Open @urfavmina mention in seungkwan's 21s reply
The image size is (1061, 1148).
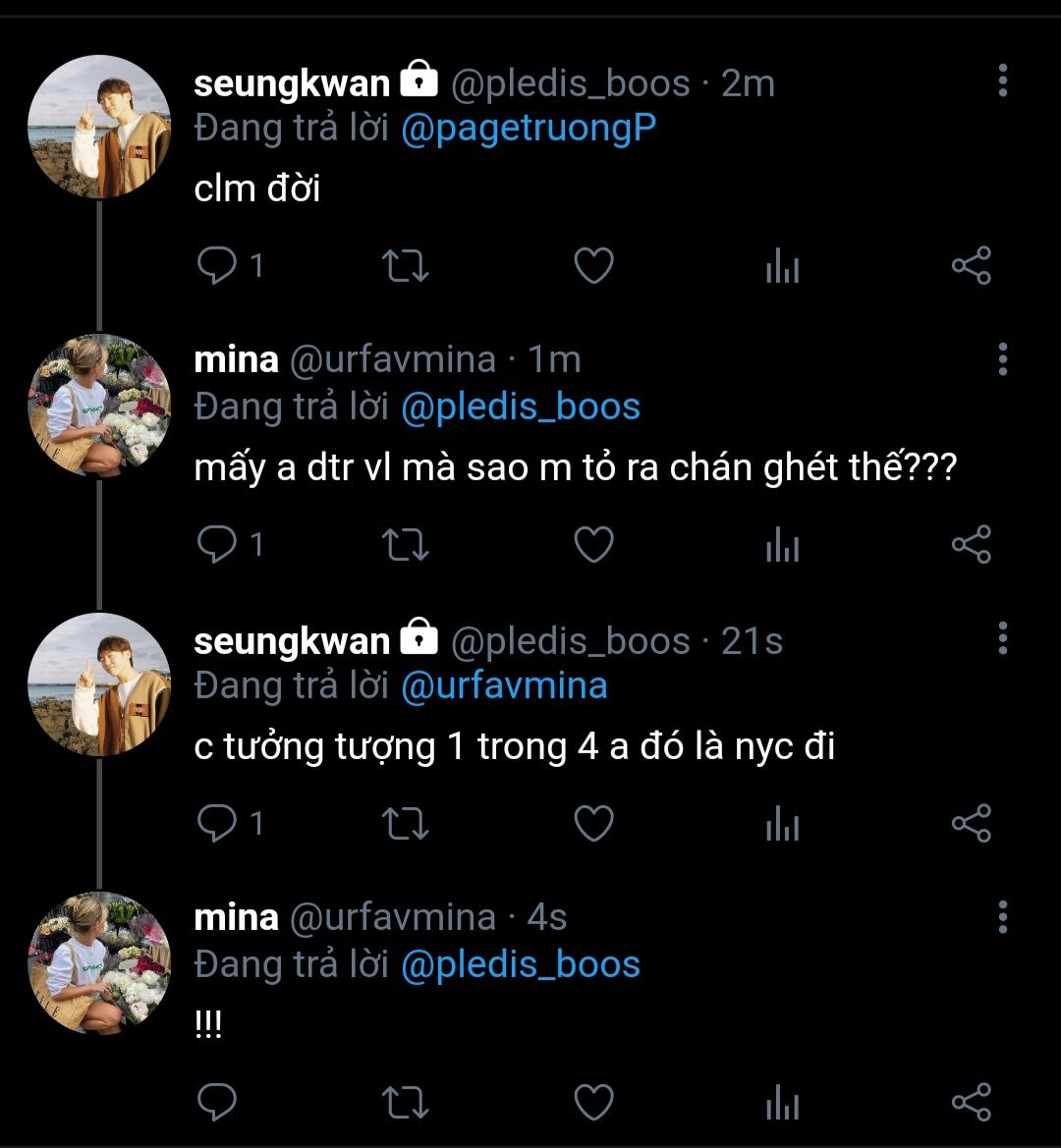coord(504,685)
